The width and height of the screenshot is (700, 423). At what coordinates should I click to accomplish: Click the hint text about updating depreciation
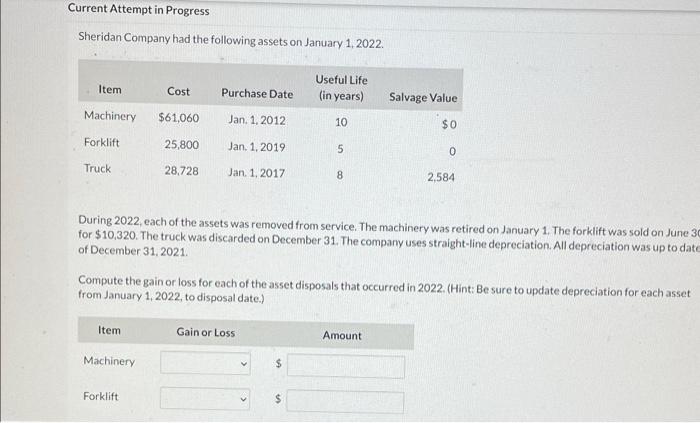pyautogui.click(x=384, y=290)
